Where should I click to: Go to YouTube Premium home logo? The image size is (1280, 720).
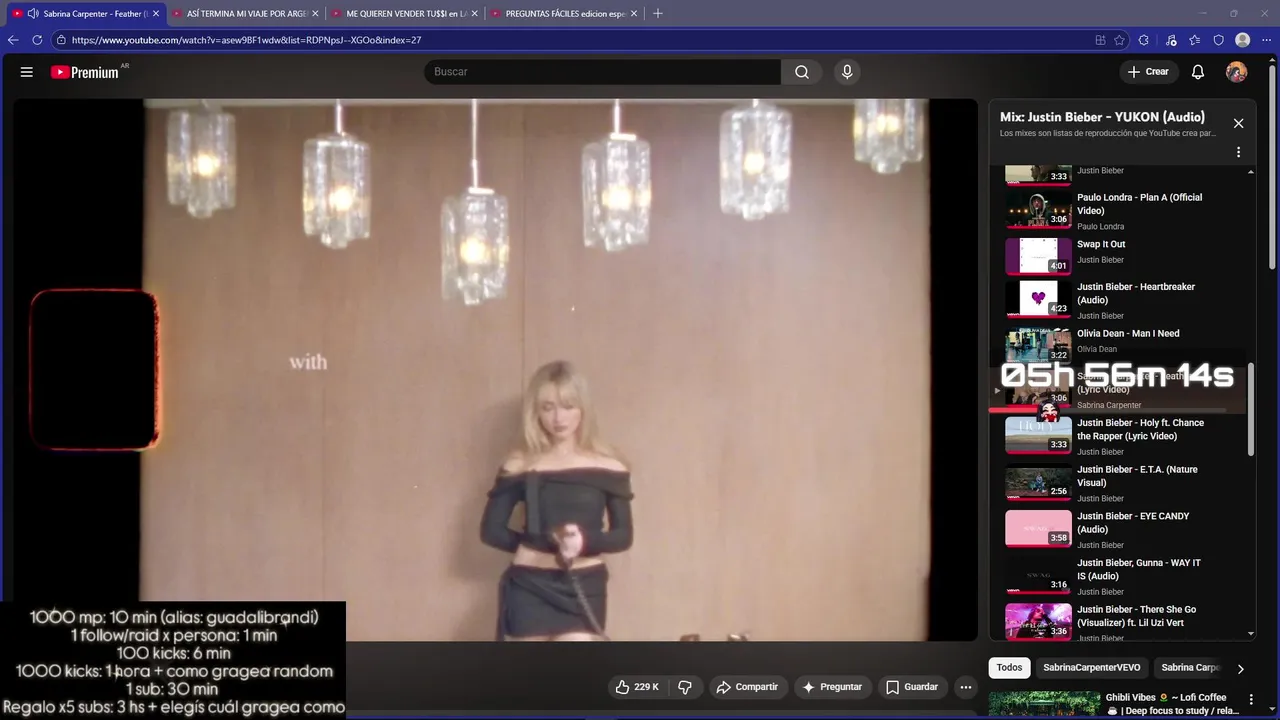point(85,72)
